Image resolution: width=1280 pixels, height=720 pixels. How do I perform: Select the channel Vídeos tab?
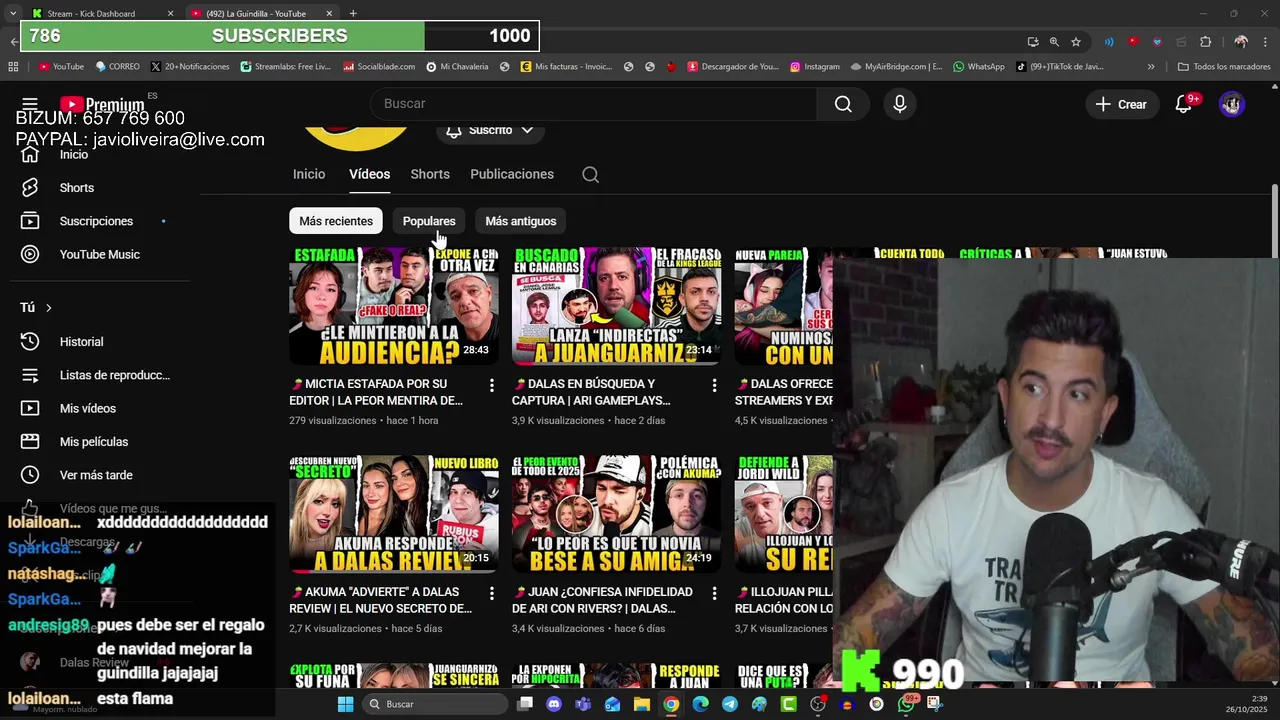369,174
